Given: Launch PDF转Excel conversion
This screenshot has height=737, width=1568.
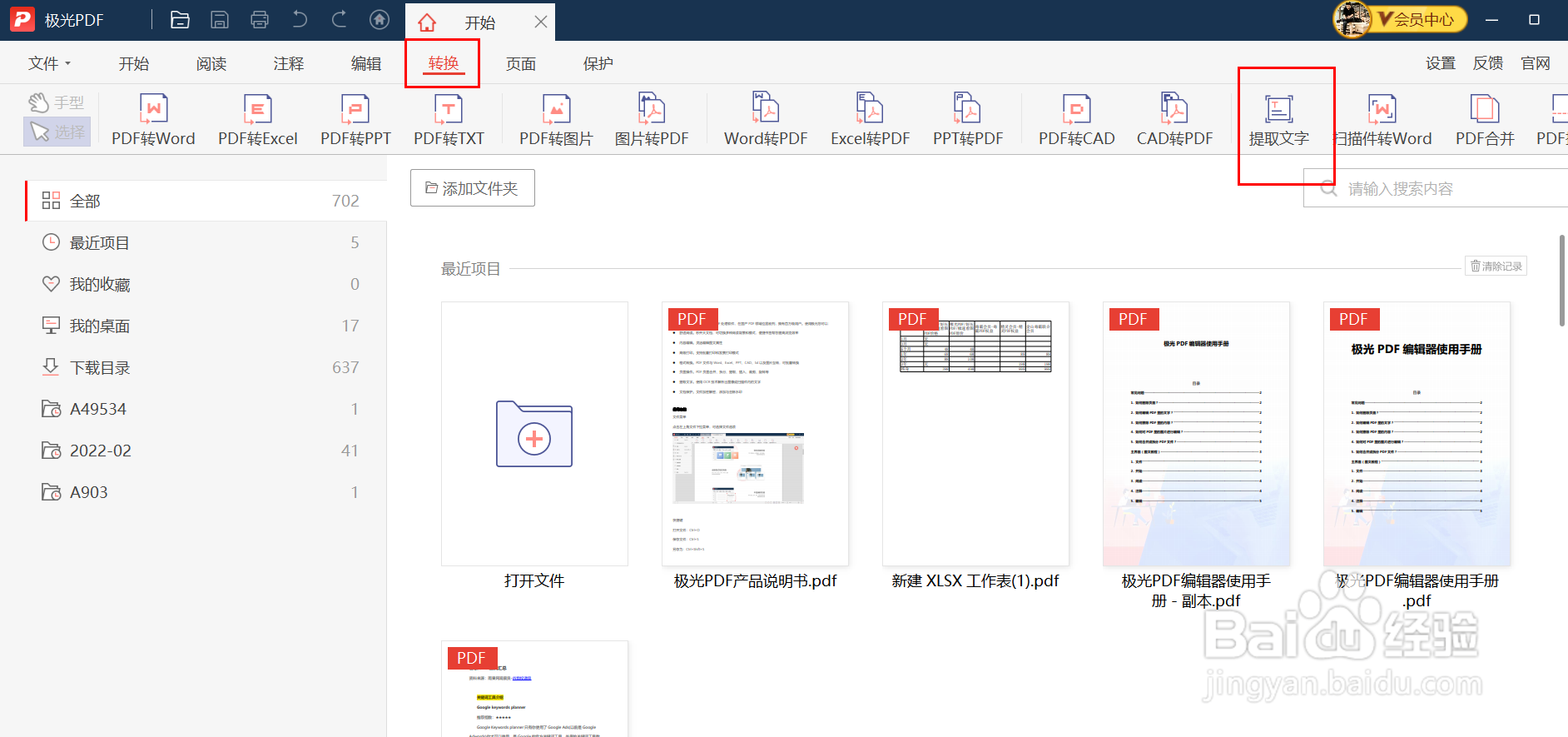Looking at the screenshot, I should (x=258, y=120).
